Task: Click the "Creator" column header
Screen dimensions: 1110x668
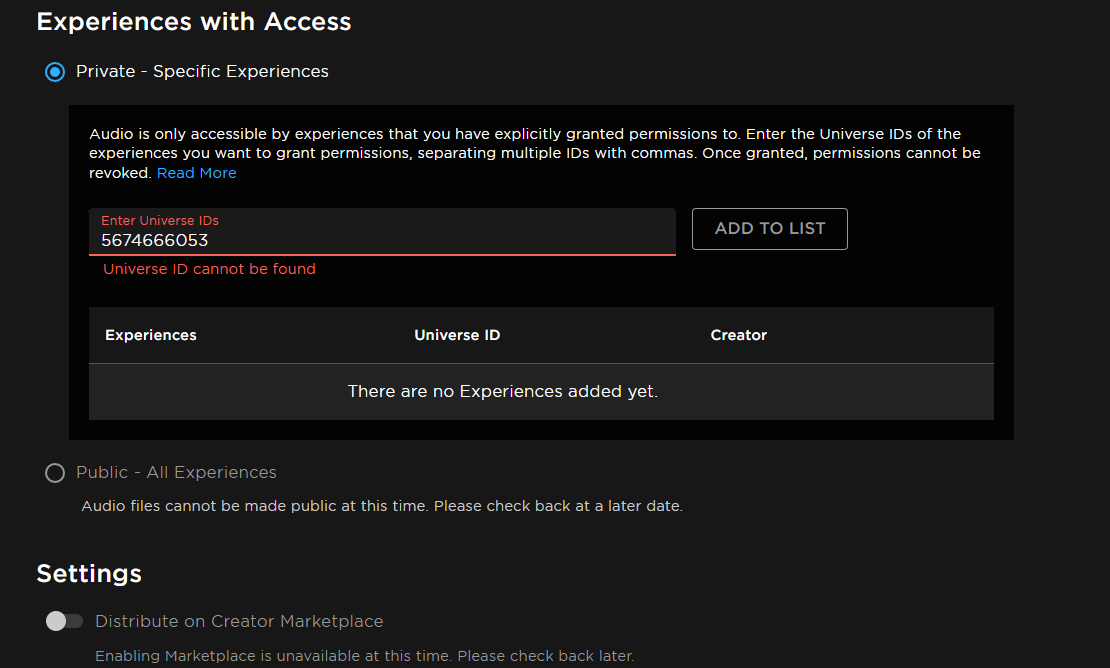Action: pos(738,335)
